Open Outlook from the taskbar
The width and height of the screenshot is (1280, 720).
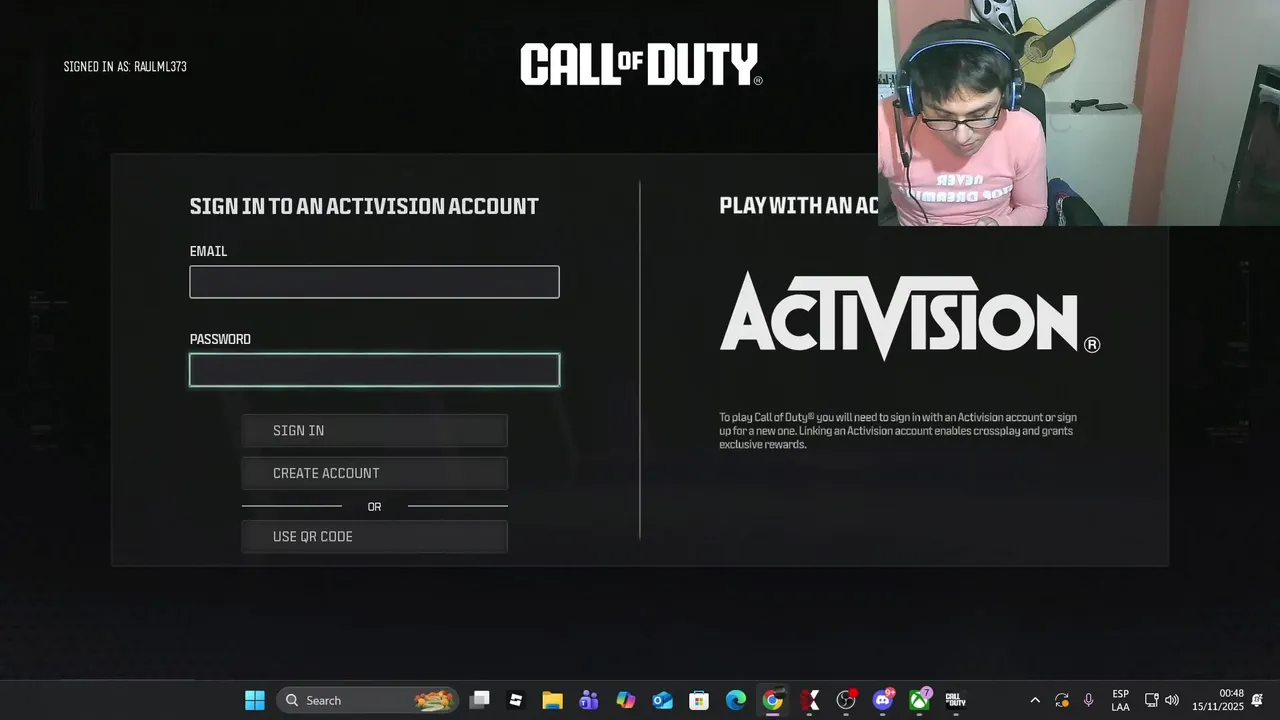point(662,700)
